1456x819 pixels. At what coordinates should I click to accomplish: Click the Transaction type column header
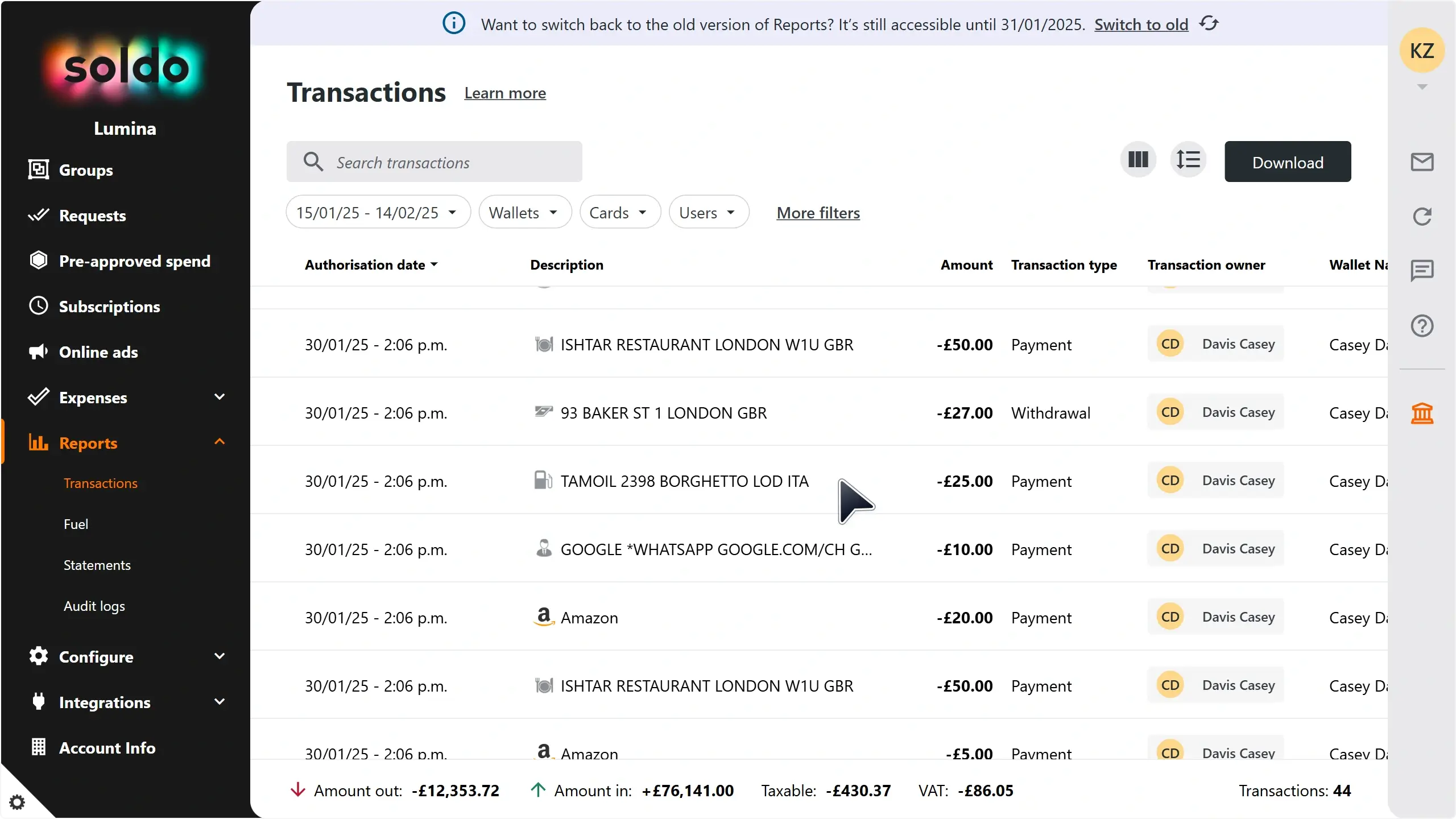(1064, 264)
